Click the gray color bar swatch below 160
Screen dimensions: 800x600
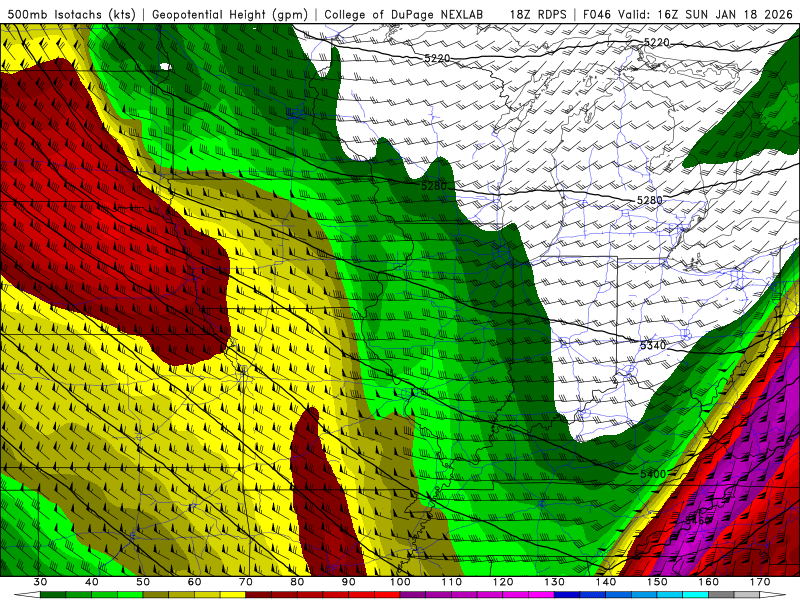(721, 595)
